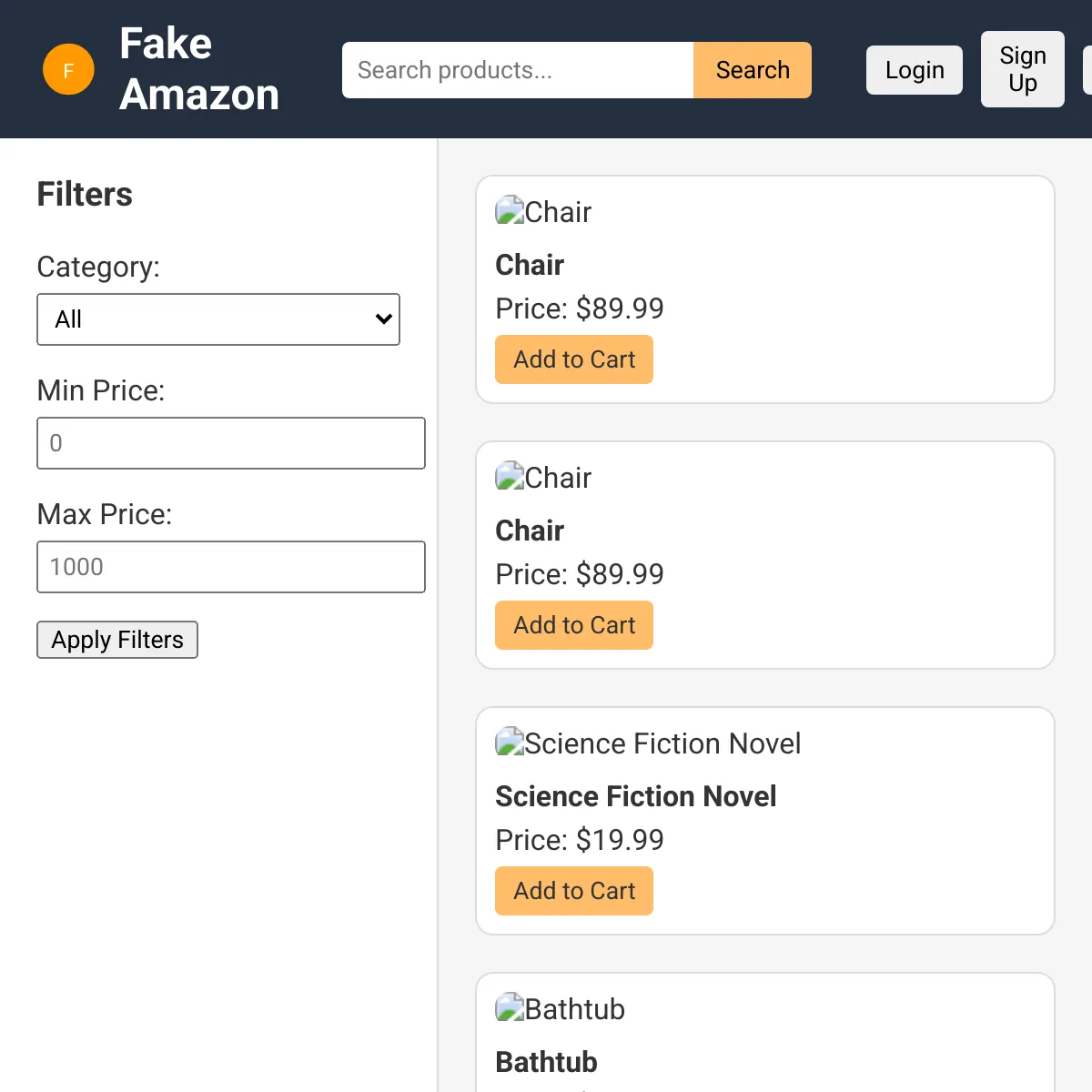Open the Login page

915,70
